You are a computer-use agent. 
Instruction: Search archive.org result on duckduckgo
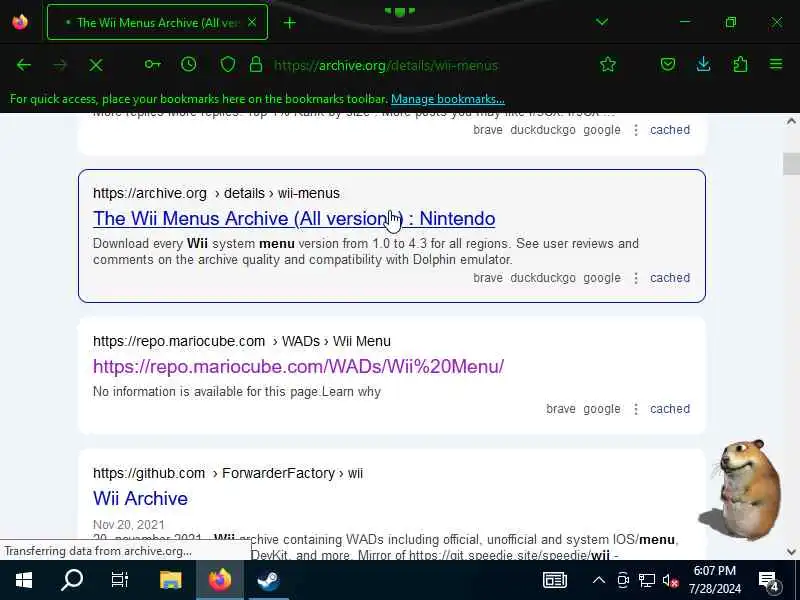(x=543, y=278)
